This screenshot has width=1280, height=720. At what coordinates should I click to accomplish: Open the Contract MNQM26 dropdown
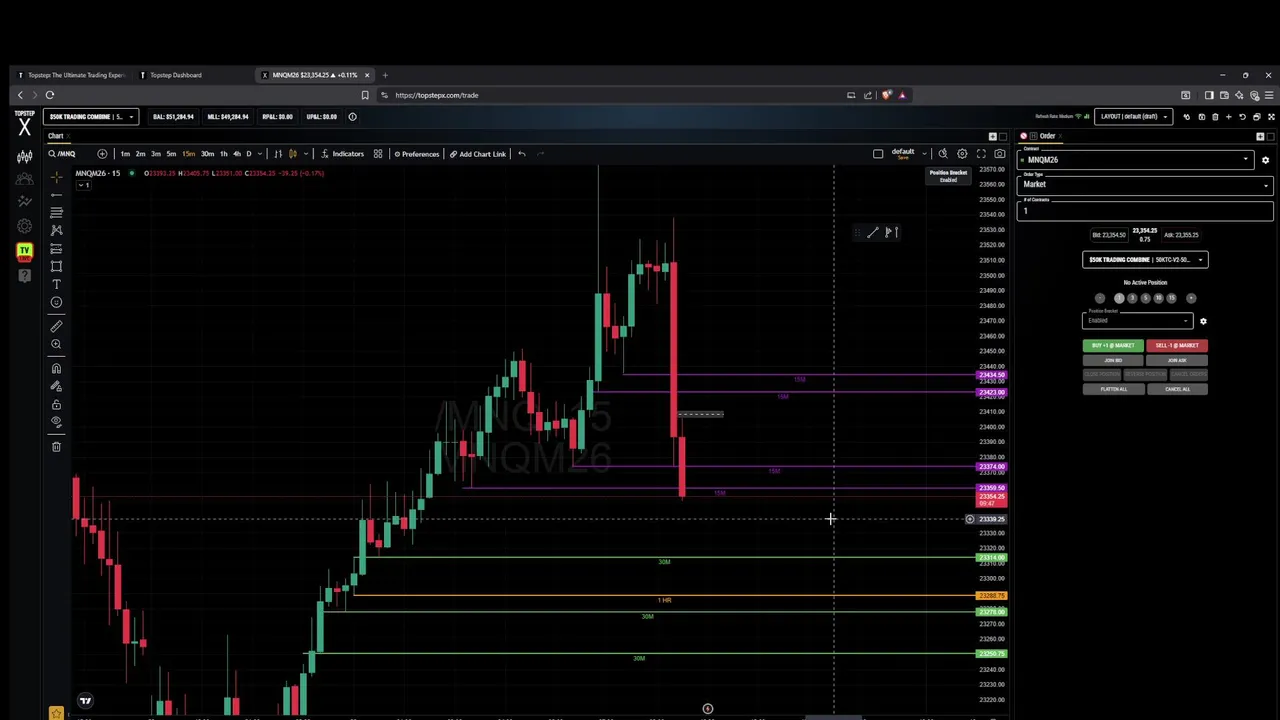point(1137,160)
